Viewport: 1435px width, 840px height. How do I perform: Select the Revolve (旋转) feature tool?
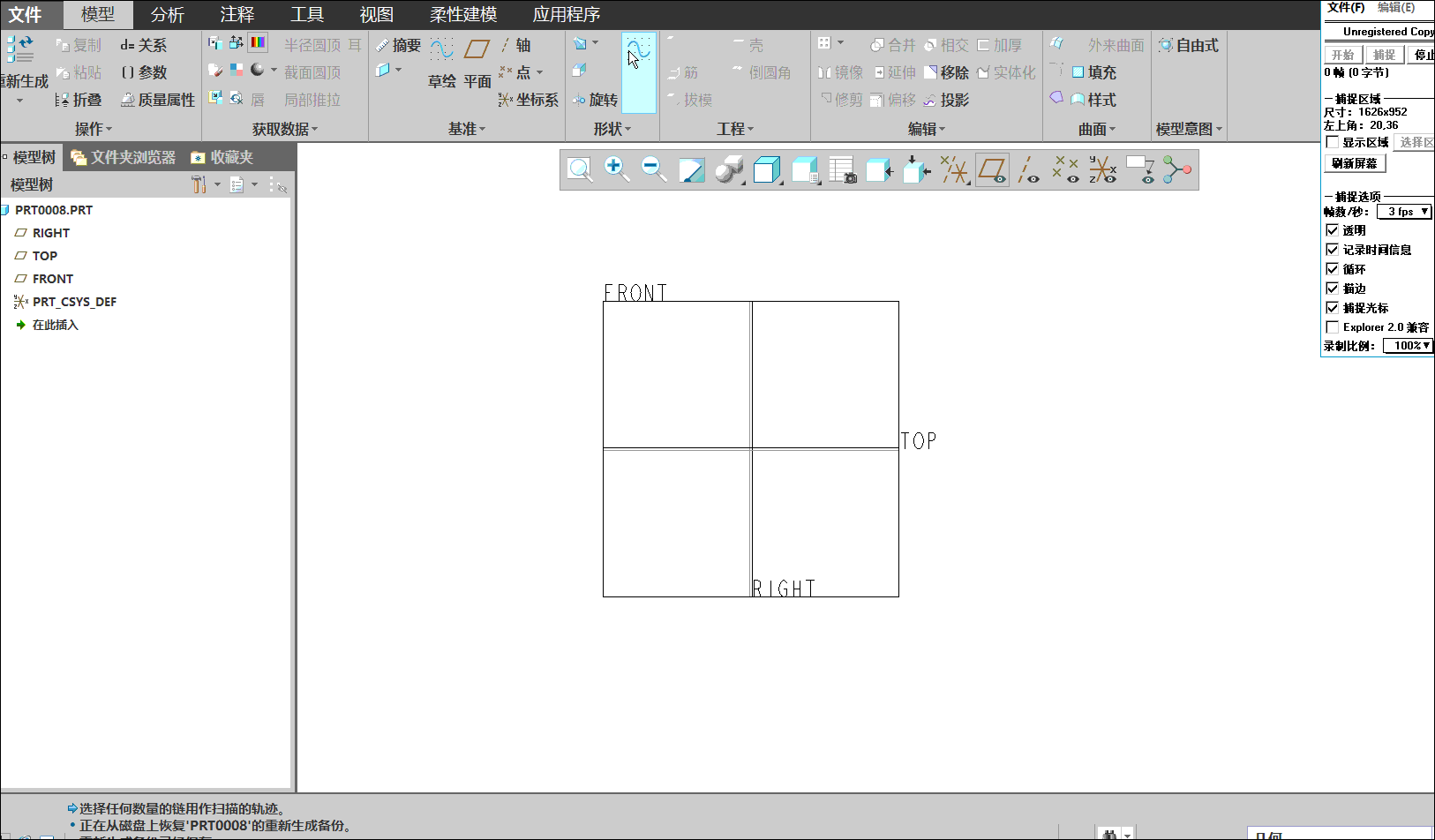[x=595, y=100]
